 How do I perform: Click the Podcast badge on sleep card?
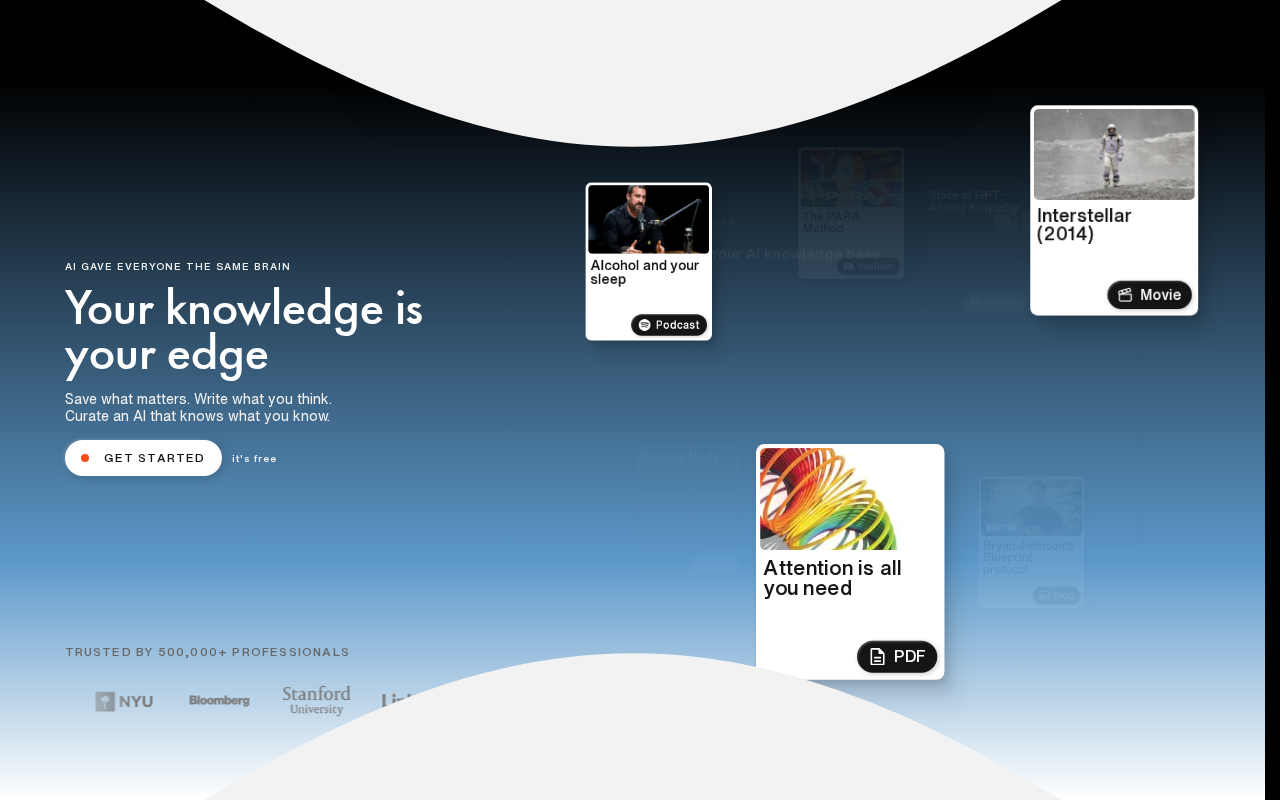(669, 325)
